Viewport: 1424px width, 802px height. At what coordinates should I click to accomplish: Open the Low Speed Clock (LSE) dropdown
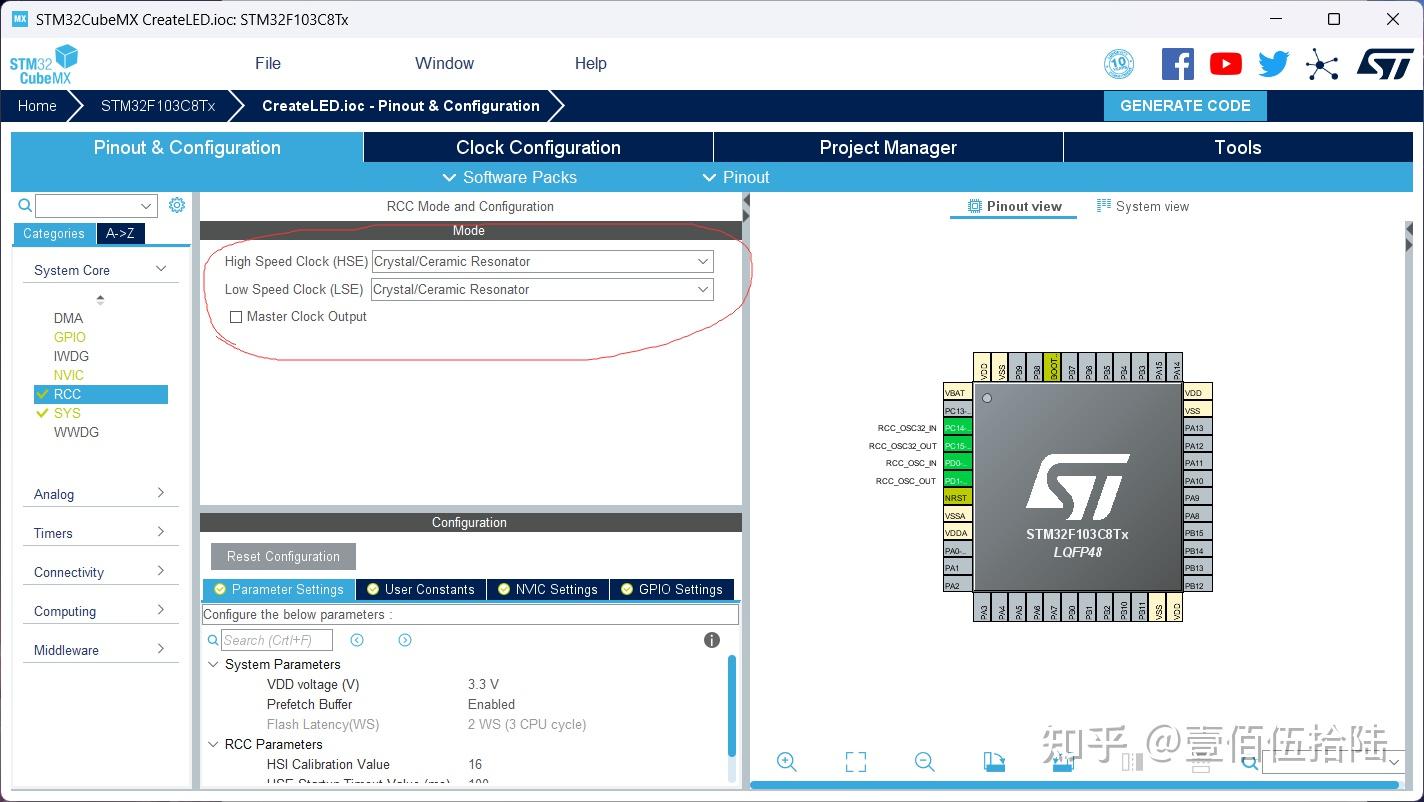pos(703,289)
